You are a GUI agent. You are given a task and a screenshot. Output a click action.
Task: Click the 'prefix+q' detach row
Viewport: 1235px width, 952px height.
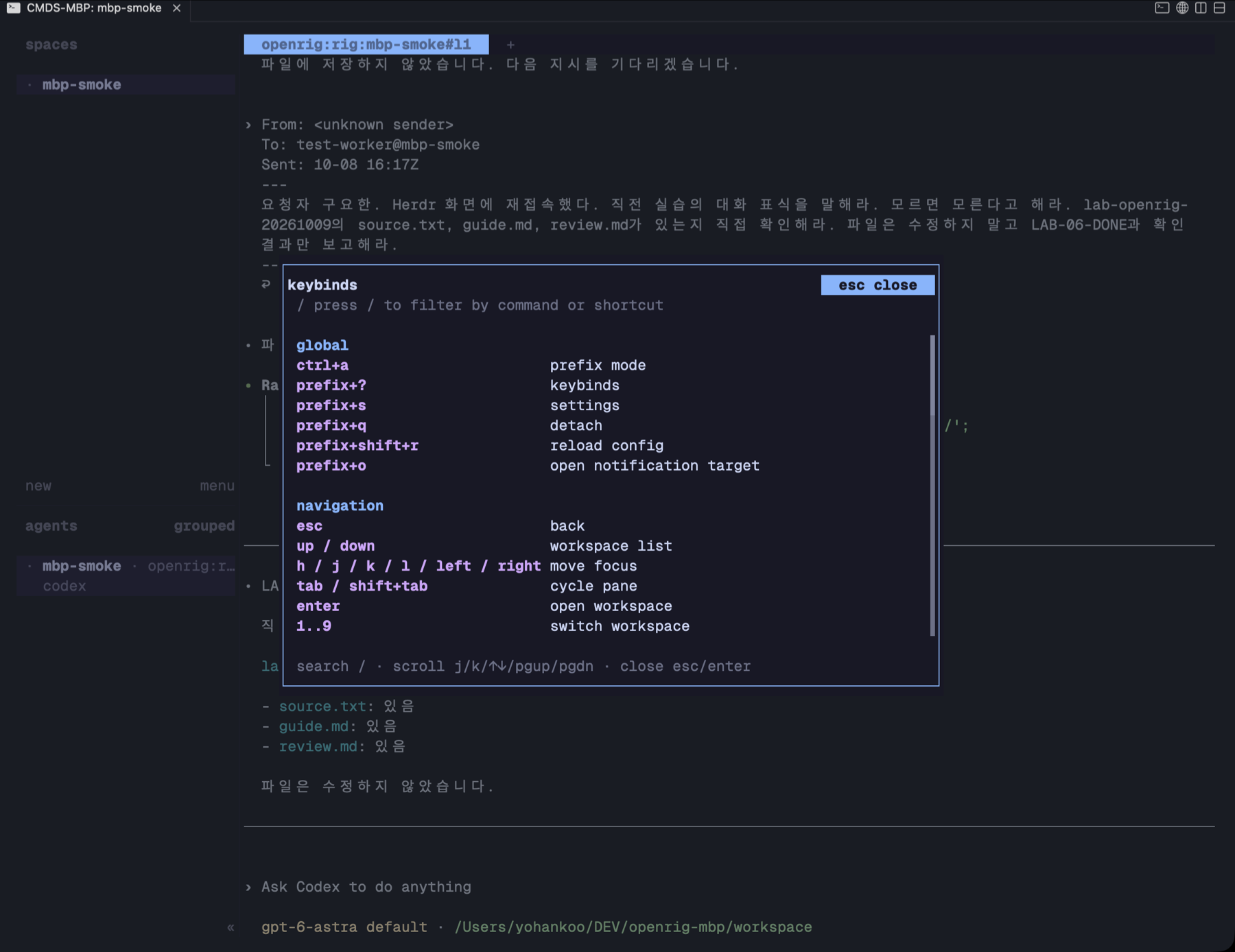[611, 426]
